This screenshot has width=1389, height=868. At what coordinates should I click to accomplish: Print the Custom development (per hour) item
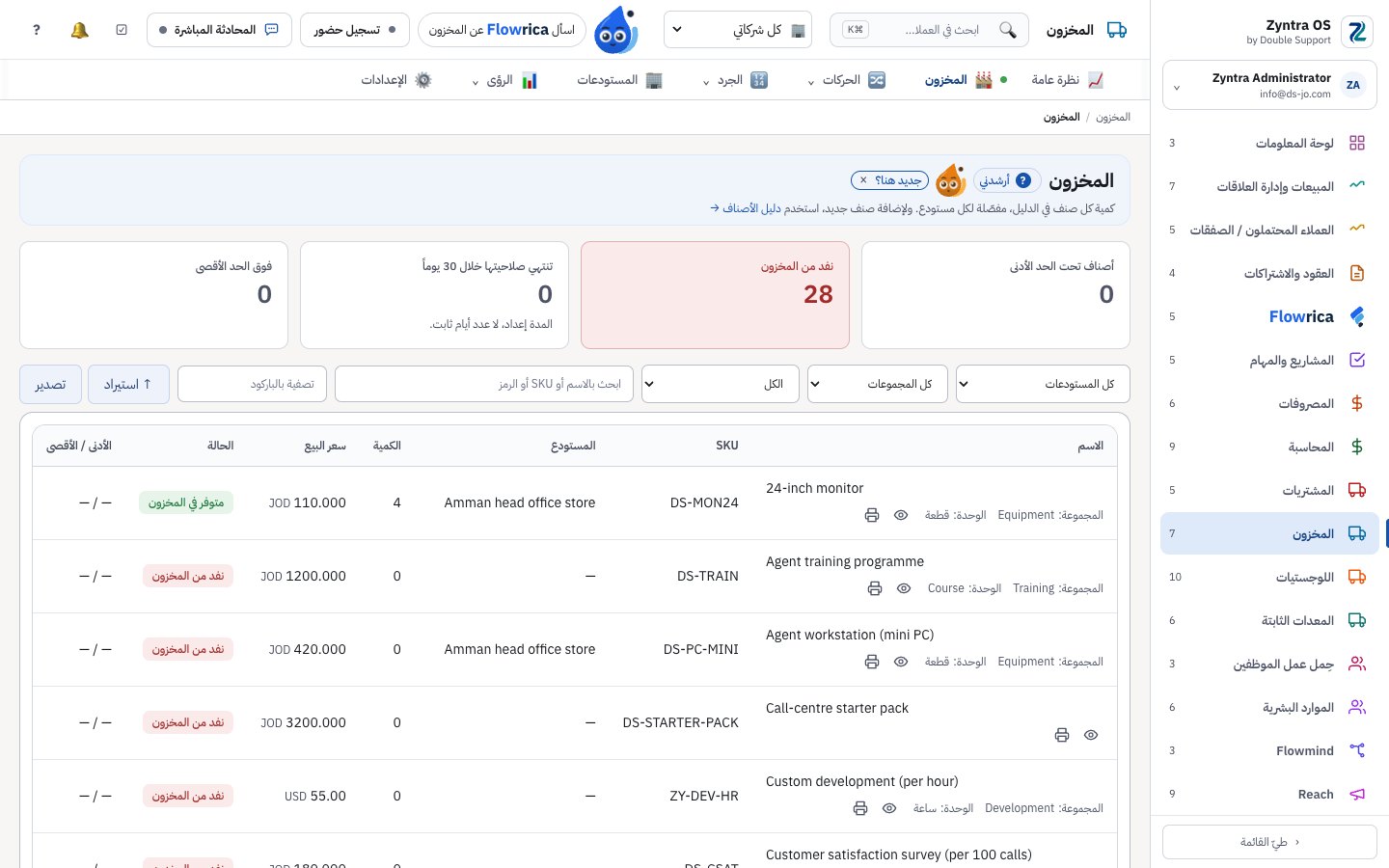click(x=860, y=808)
